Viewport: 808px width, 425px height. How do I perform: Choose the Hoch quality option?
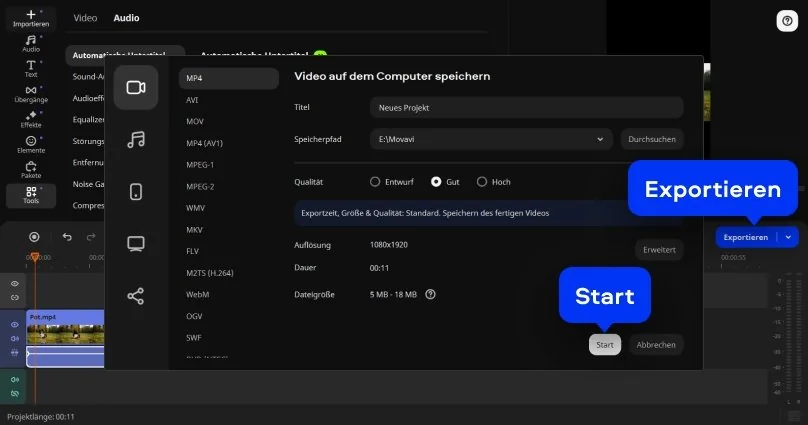[482, 182]
